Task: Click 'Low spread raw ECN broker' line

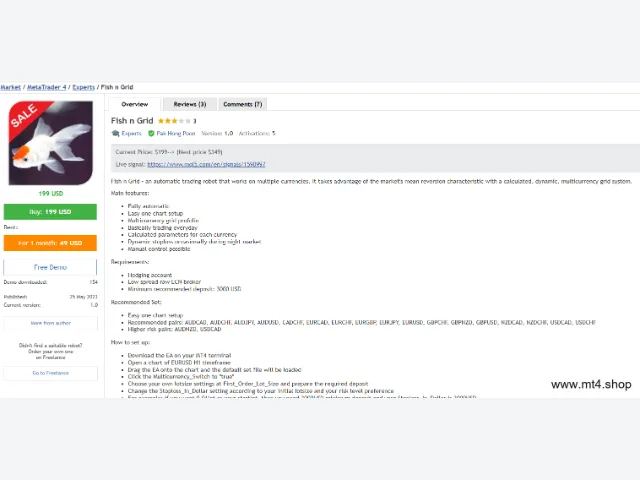Action: pos(164,282)
